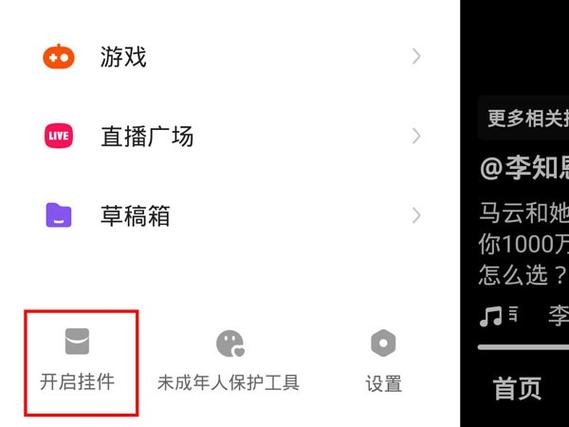Tap the purple drafts folder icon

(59, 215)
